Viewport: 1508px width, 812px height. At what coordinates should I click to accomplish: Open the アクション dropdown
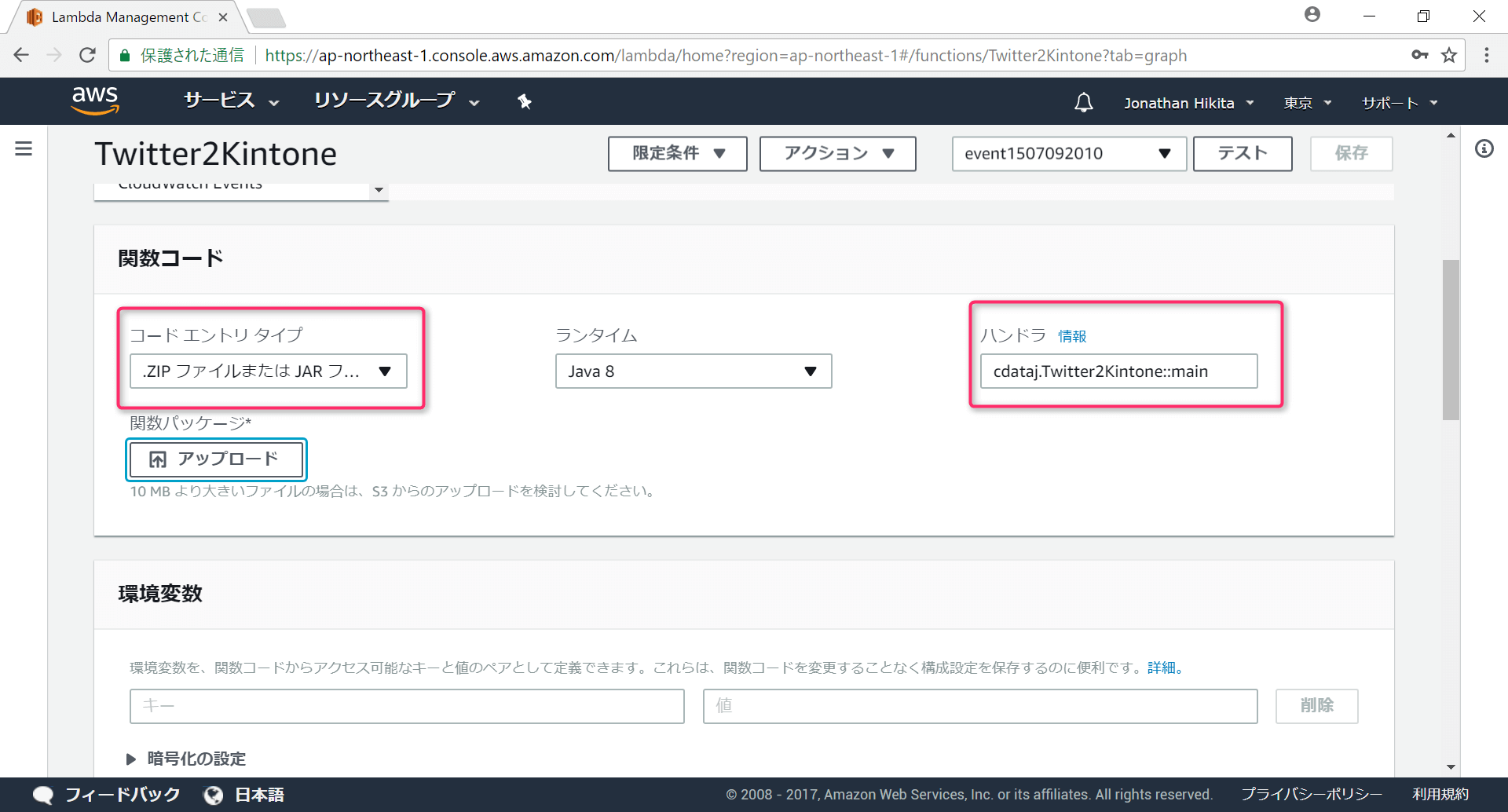[838, 153]
